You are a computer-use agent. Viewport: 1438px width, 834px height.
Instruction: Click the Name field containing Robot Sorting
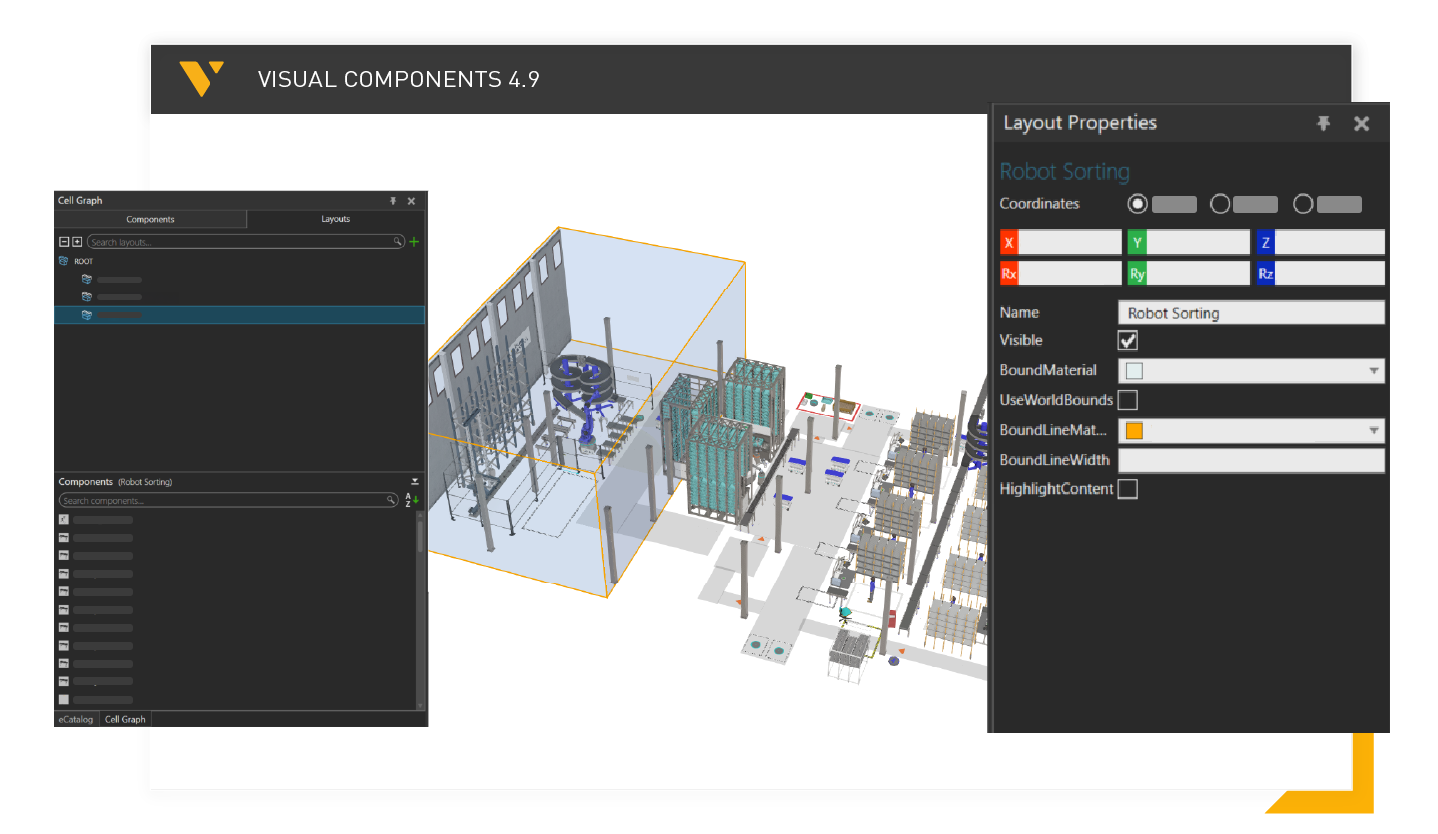click(x=1251, y=313)
